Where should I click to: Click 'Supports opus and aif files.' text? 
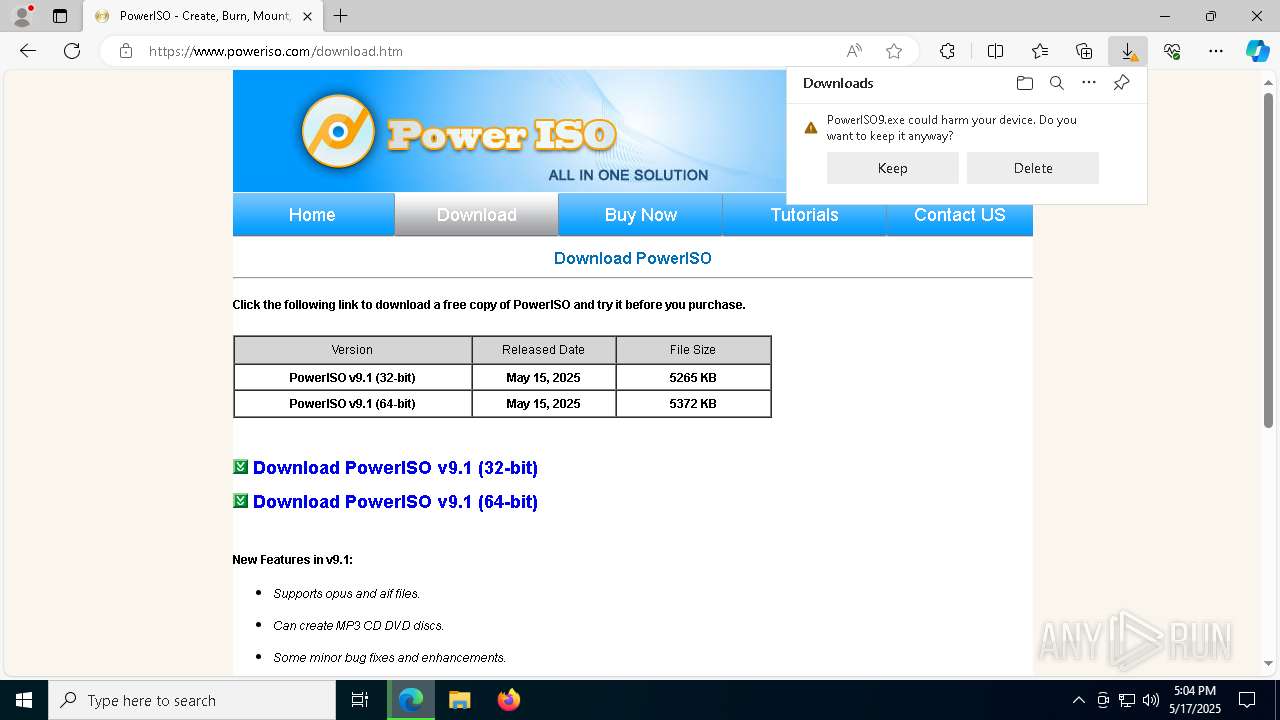point(346,593)
